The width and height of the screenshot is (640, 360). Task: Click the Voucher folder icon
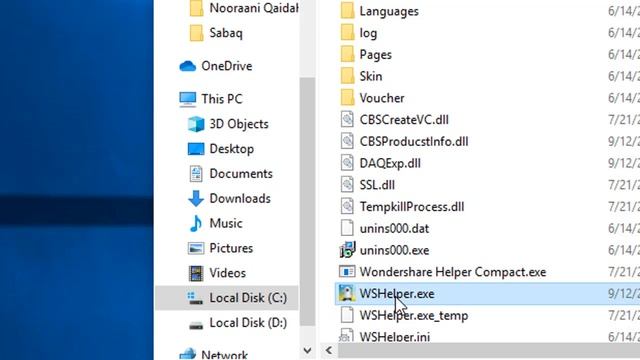(347, 98)
